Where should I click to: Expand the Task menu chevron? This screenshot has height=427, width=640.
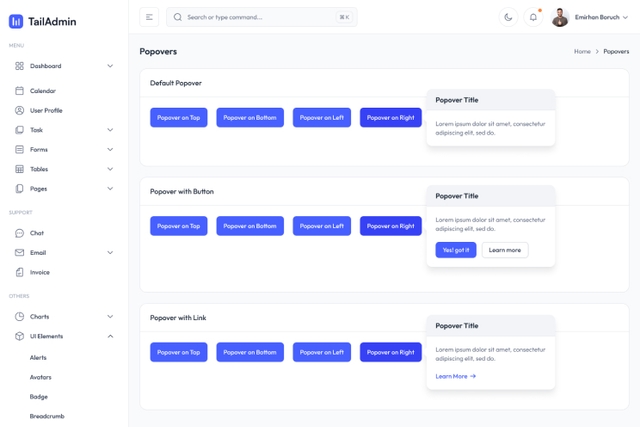pyautogui.click(x=110, y=130)
